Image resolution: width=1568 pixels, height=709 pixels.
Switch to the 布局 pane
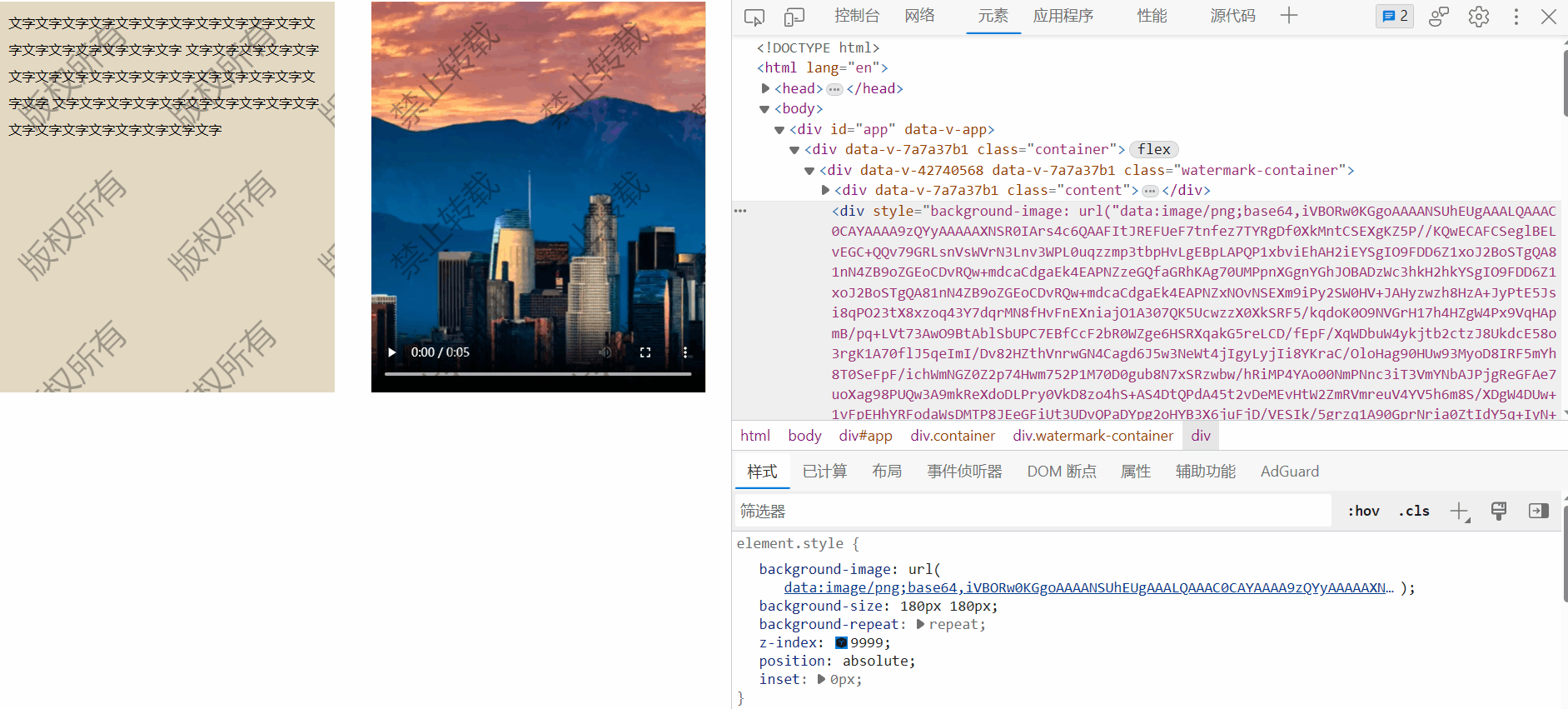pyautogui.click(x=887, y=472)
